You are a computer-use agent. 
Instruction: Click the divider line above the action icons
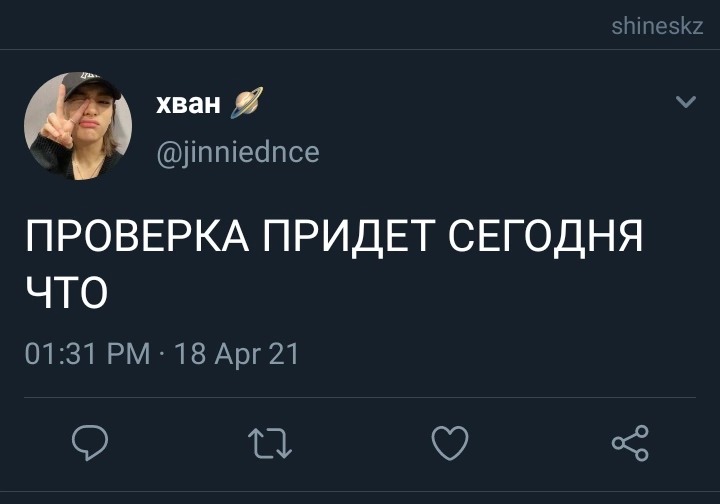tap(360, 398)
